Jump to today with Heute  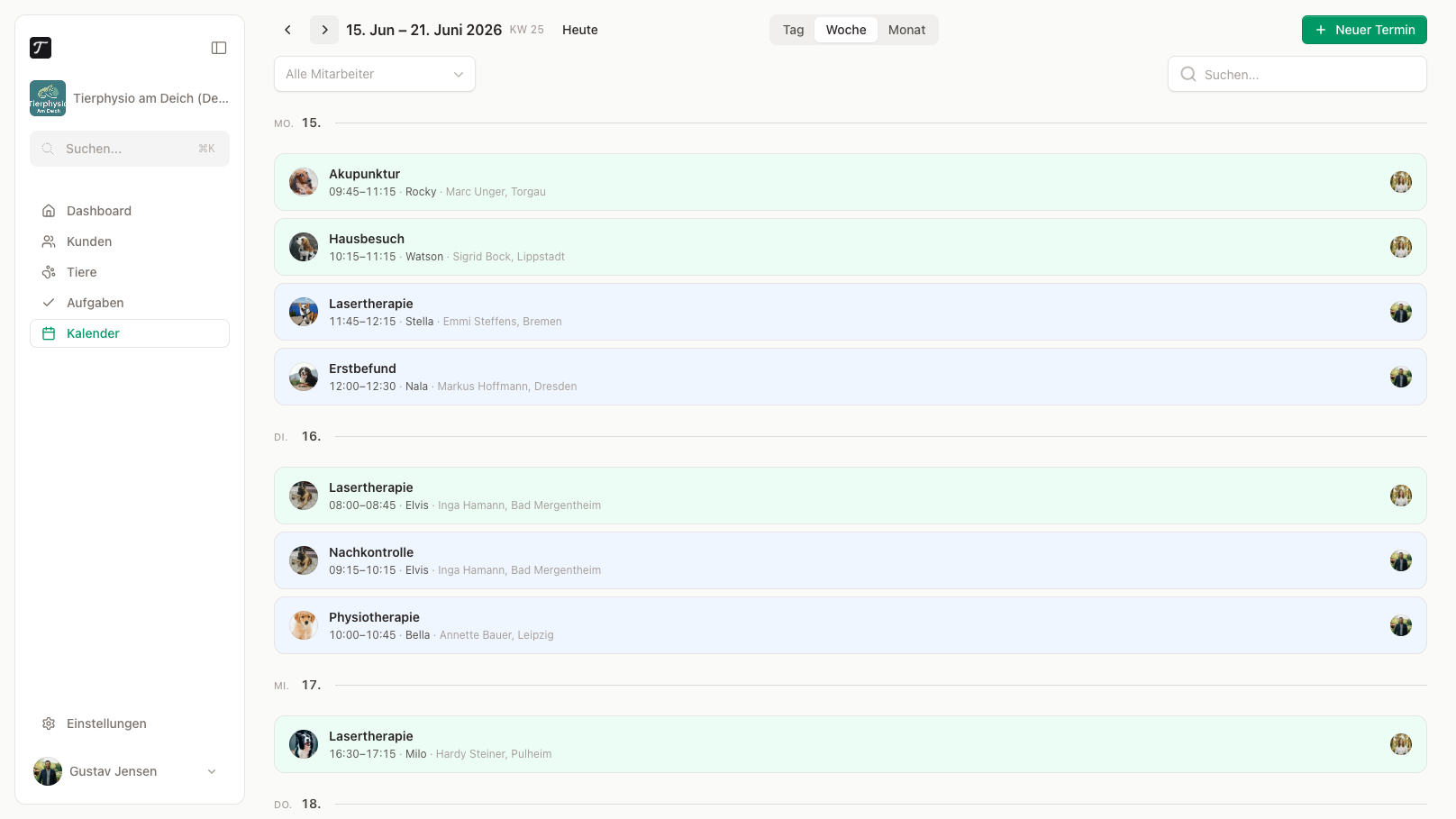pos(580,30)
